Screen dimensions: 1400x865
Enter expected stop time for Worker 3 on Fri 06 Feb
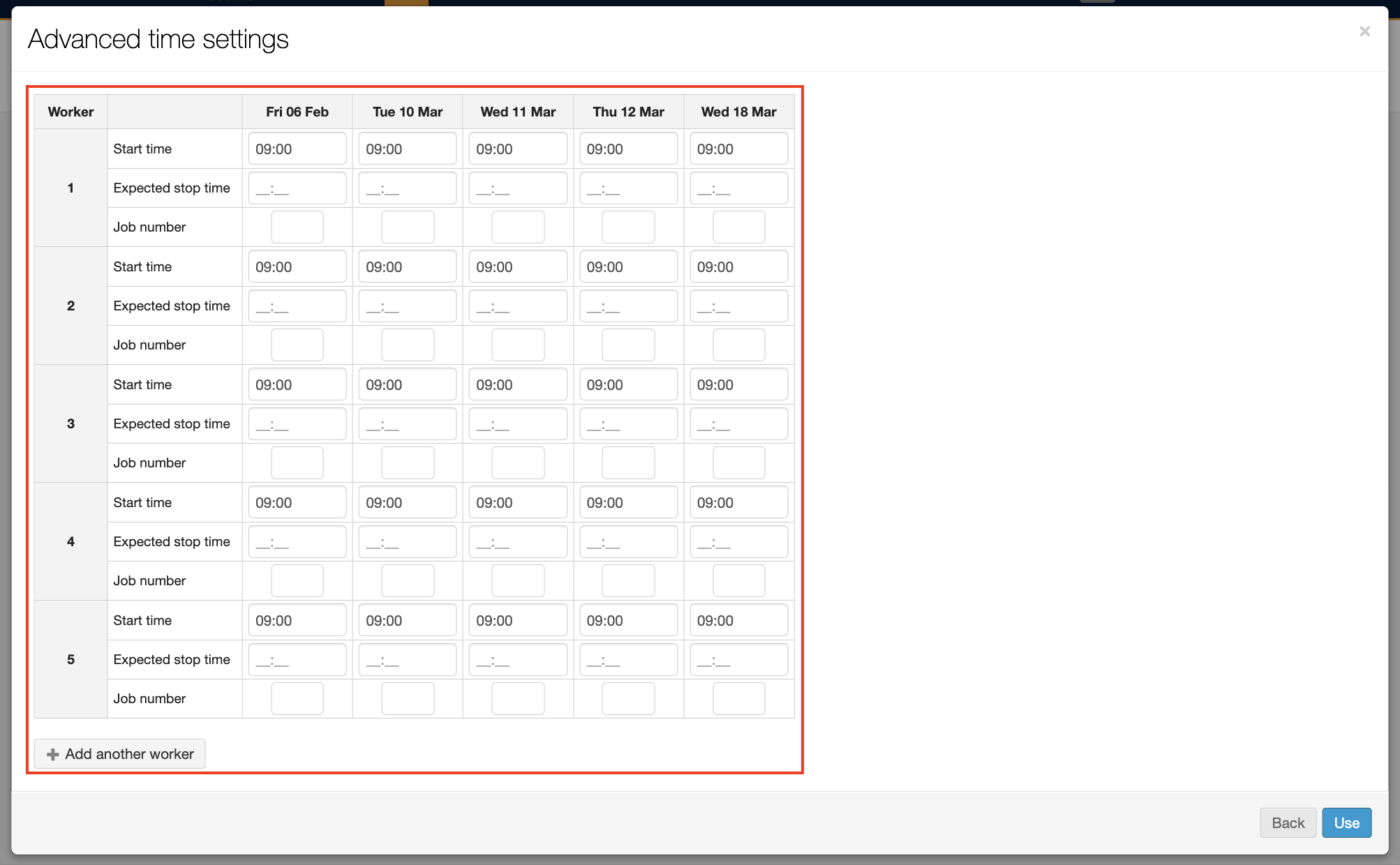[x=297, y=423]
